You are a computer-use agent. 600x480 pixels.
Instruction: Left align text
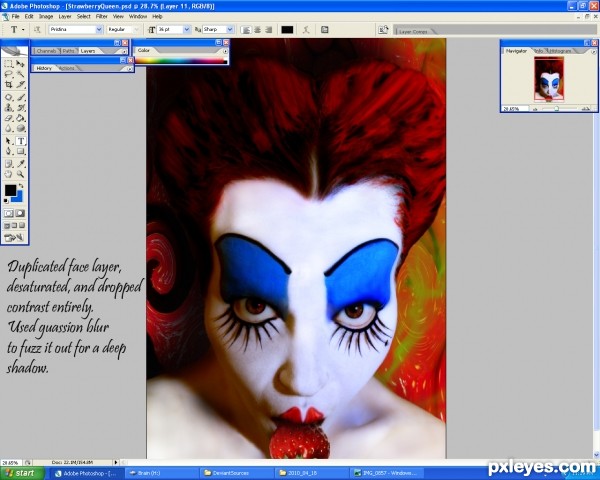(246, 30)
